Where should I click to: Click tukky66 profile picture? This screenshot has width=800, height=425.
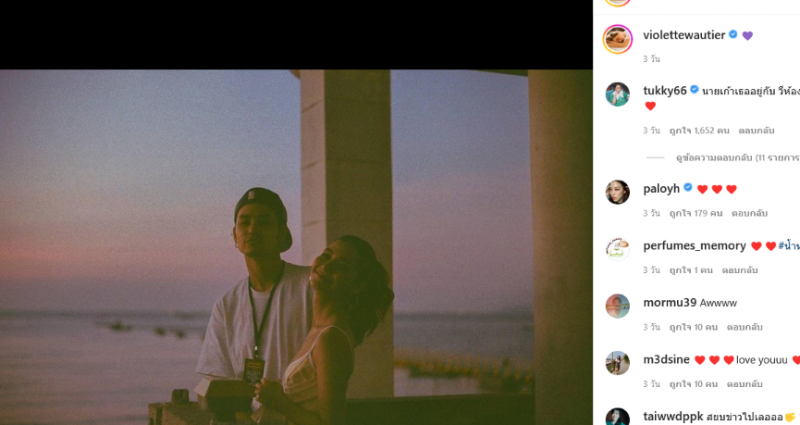tap(617, 94)
